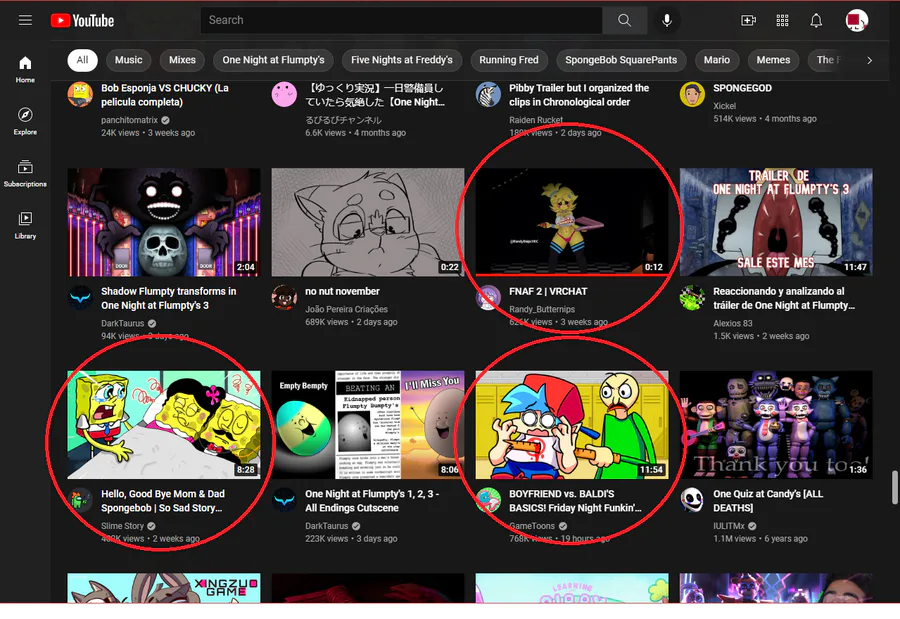Viewport: 900px width, 619px height.
Task: Open the notifications bell
Action: pyautogui.click(x=816, y=21)
